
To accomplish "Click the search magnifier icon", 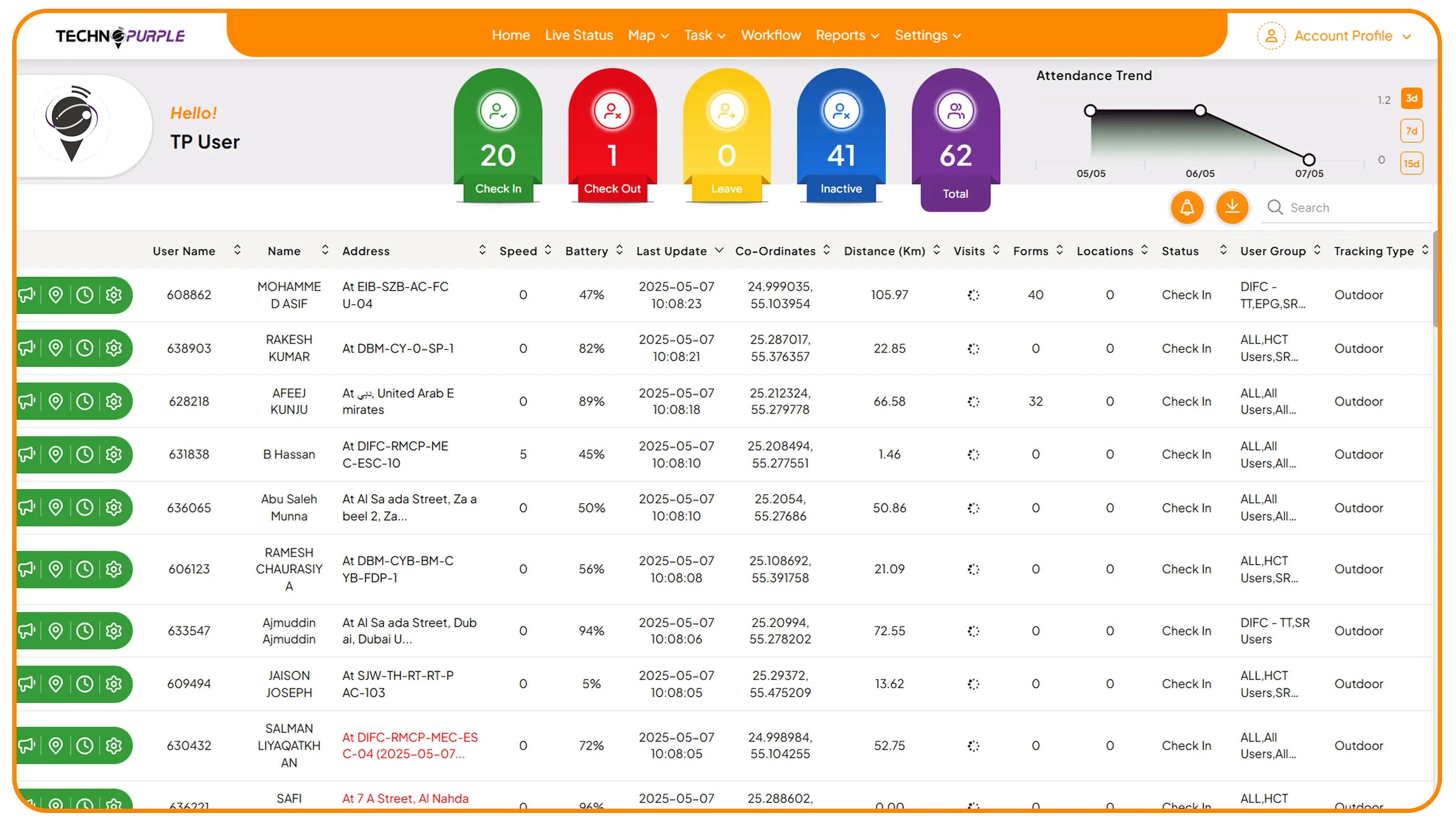I will point(1275,207).
